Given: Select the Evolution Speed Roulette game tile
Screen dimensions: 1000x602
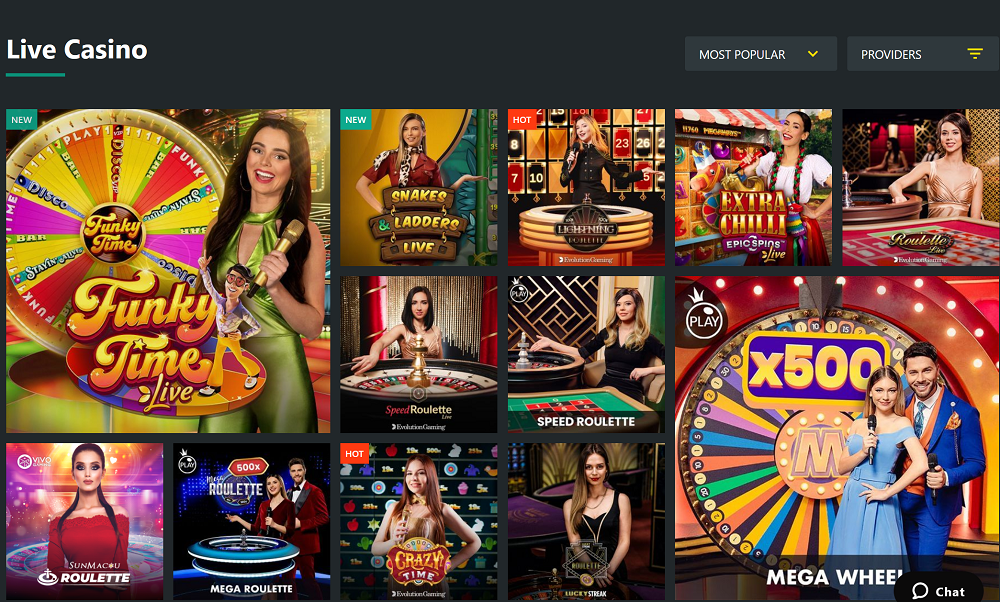Looking at the screenshot, I should pyautogui.click(x=418, y=355).
